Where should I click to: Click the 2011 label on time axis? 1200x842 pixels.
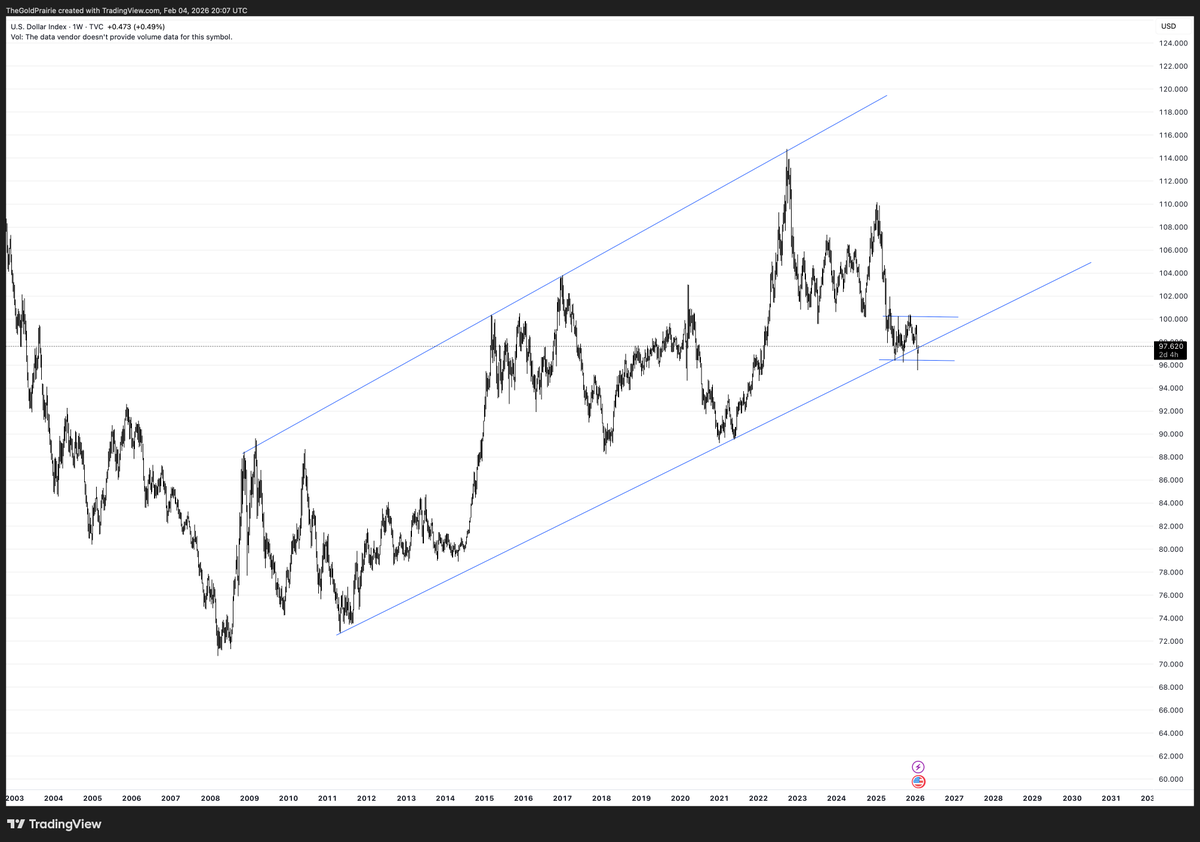point(327,799)
